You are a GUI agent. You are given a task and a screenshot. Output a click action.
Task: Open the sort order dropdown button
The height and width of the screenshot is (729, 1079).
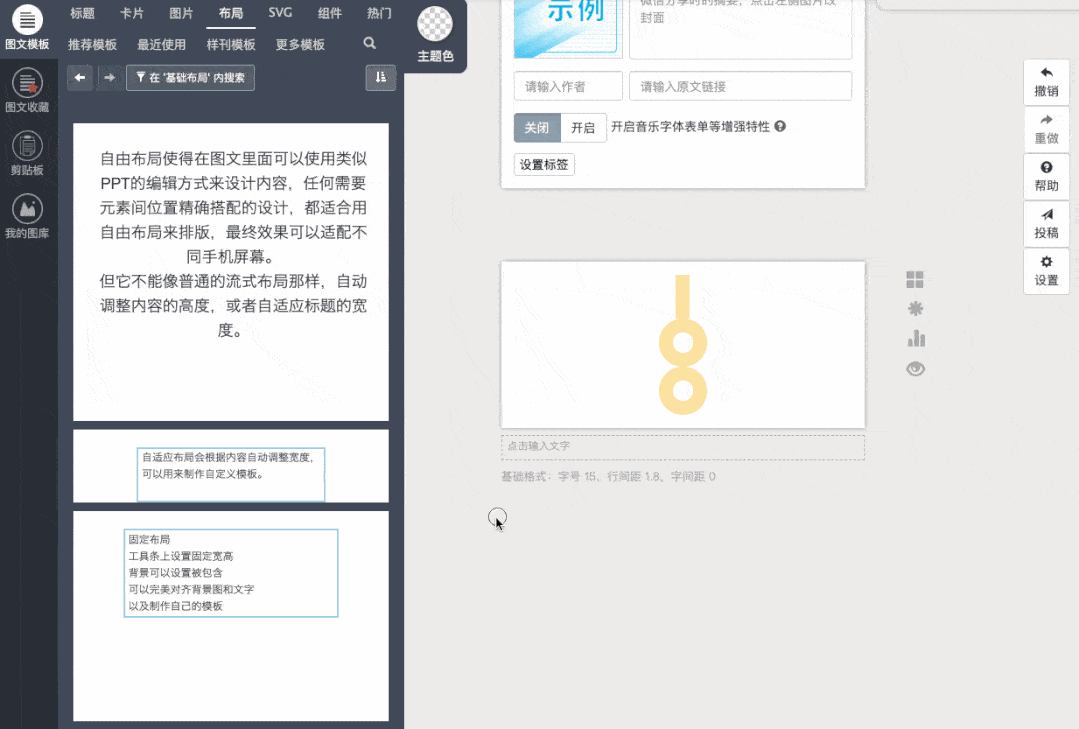[x=380, y=77]
